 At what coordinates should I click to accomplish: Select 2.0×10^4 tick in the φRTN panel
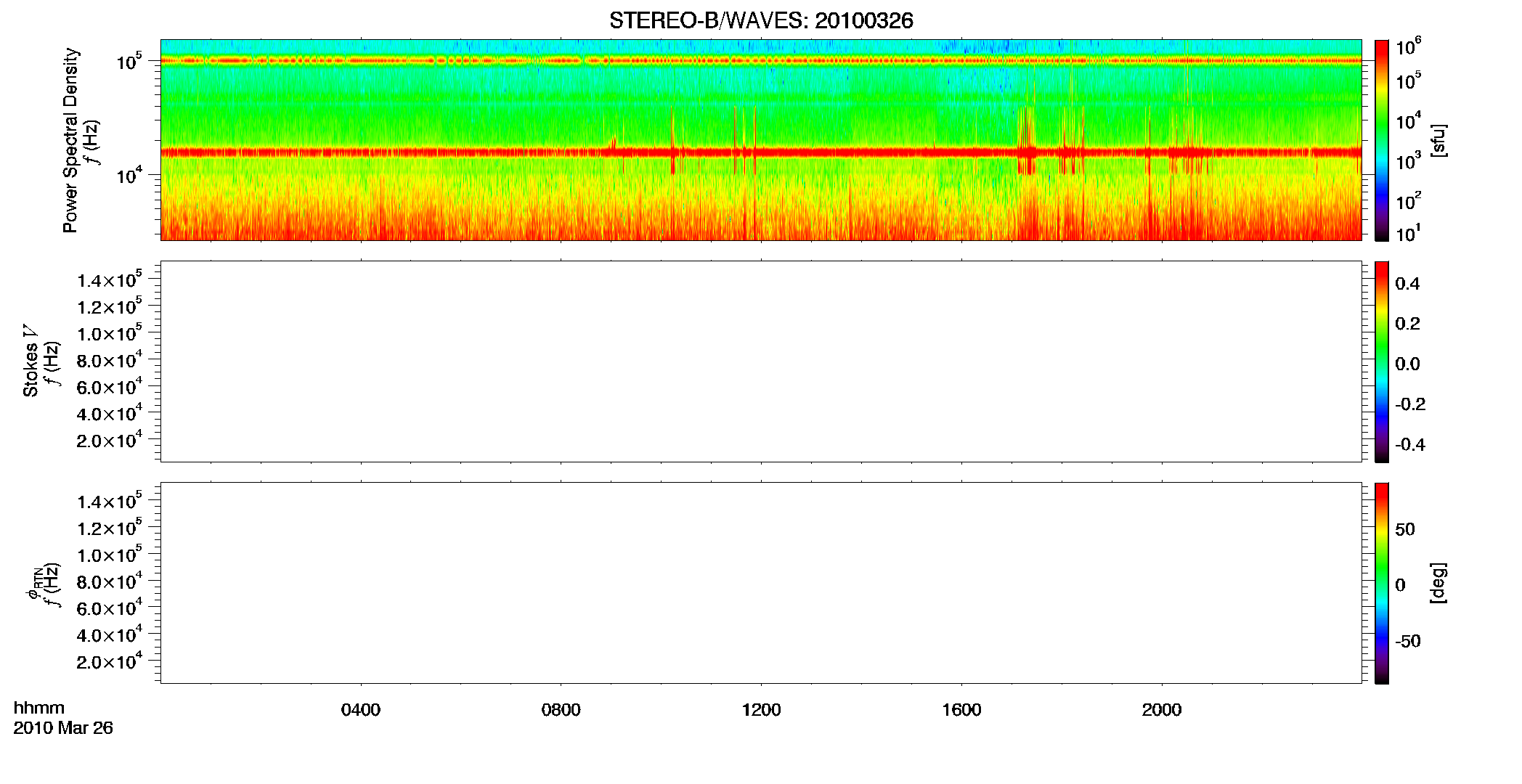[x=110, y=662]
